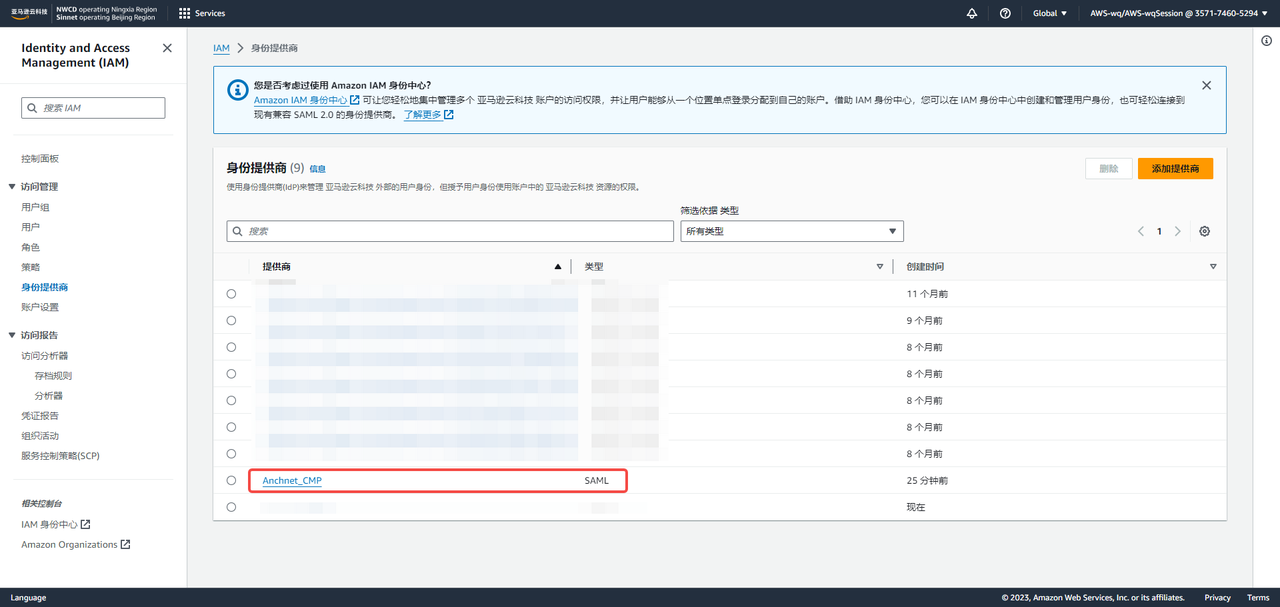Open the Amazon IAM 身份中心 link in banner
This screenshot has height=607, width=1280.
point(307,100)
